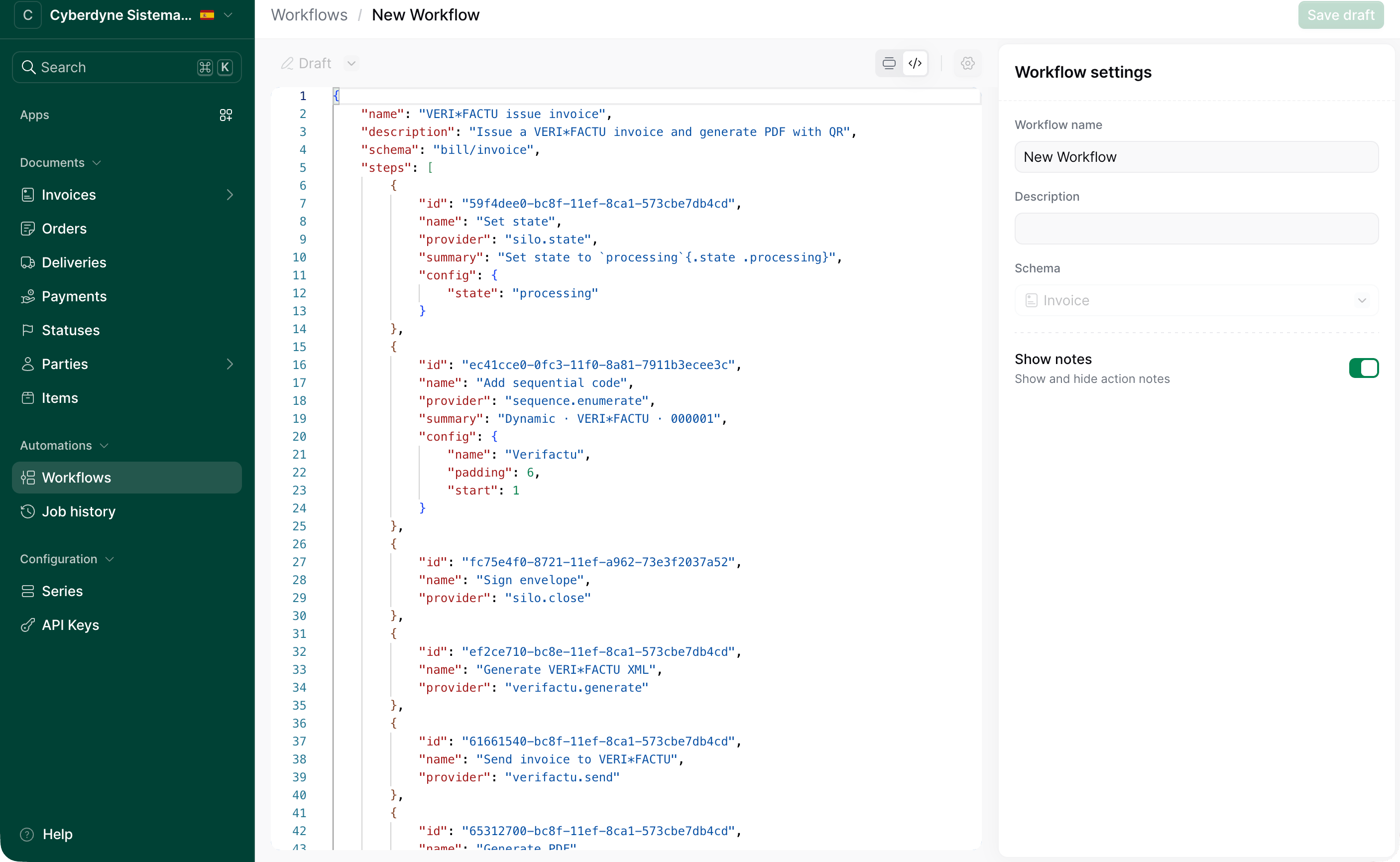Open Parties in the sidebar
Image resolution: width=1400 pixels, height=862 pixels.
point(127,365)
